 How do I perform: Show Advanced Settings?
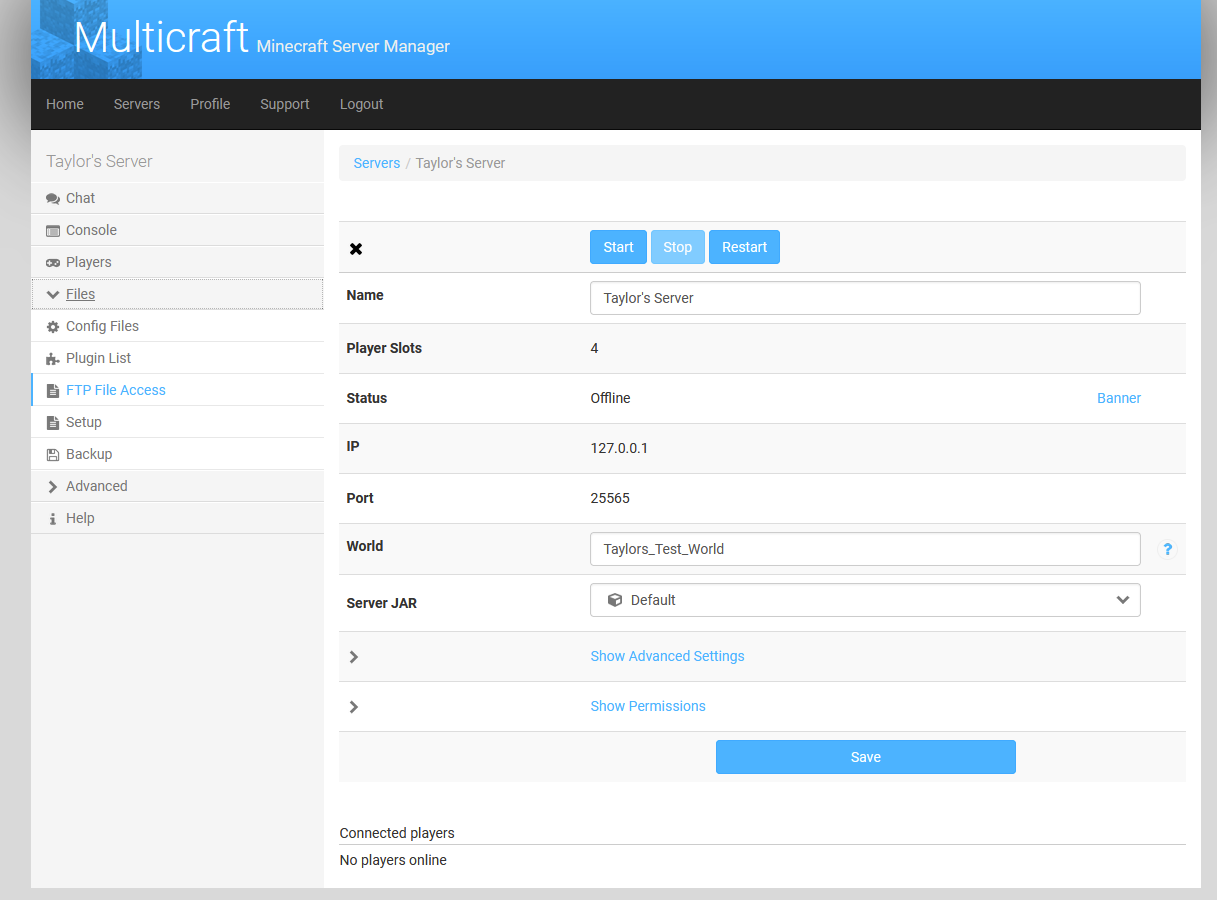667,656
